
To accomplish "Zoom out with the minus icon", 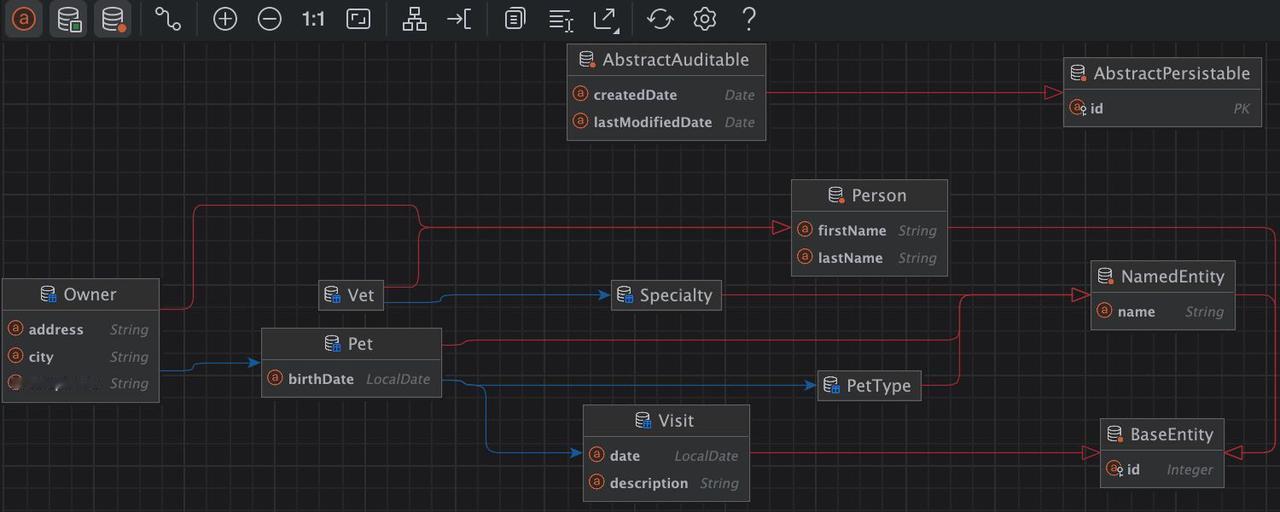I will 269,19.
